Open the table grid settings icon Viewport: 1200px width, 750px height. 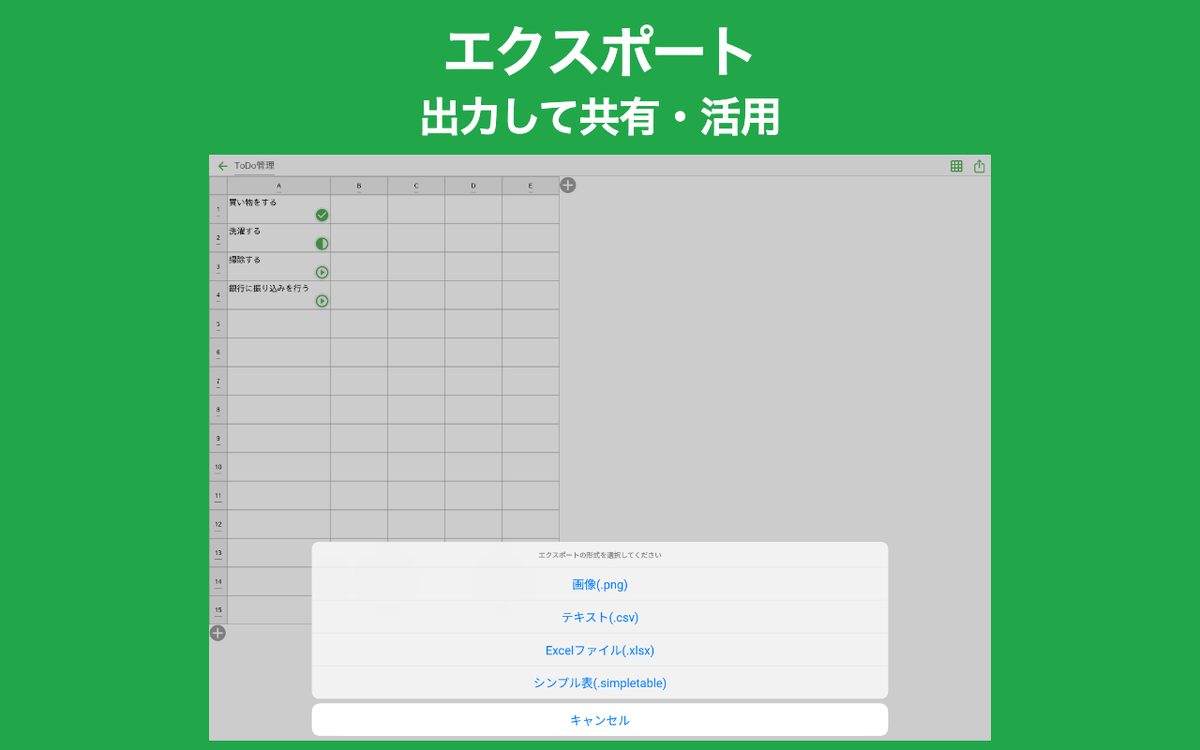point(956,166)
